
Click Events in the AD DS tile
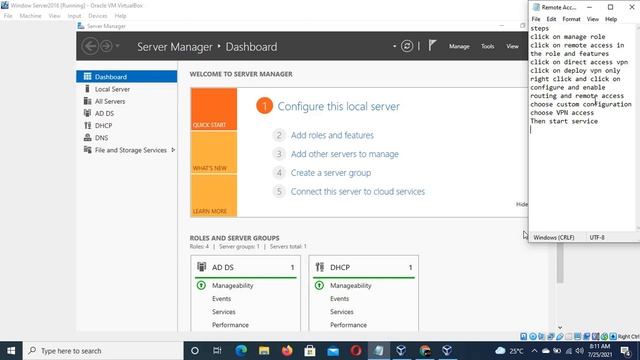point(221,299)
